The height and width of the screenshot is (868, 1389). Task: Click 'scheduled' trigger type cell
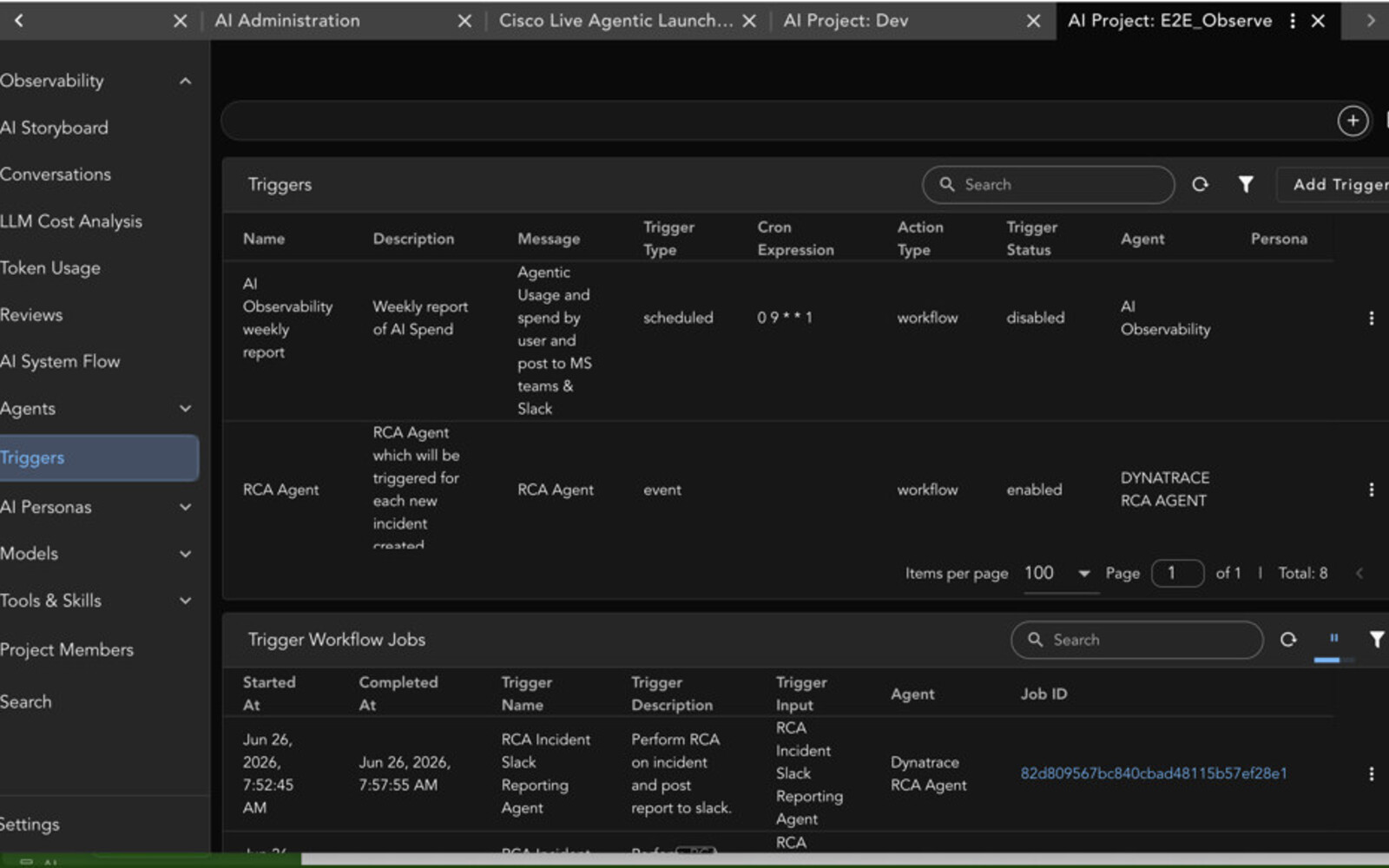pyautogui.click(x=678, y=318)
